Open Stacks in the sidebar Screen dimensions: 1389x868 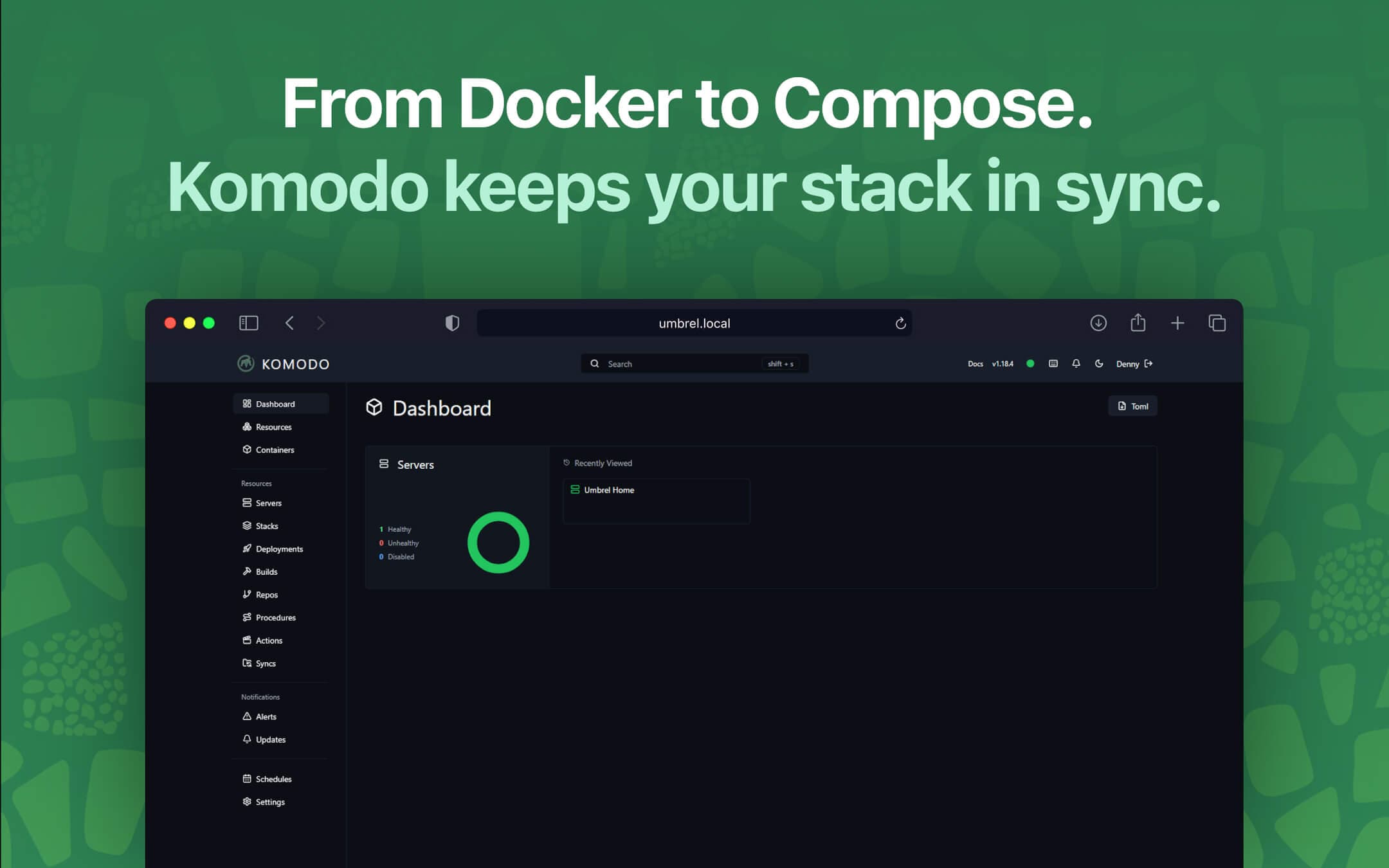tap(266, 526)
